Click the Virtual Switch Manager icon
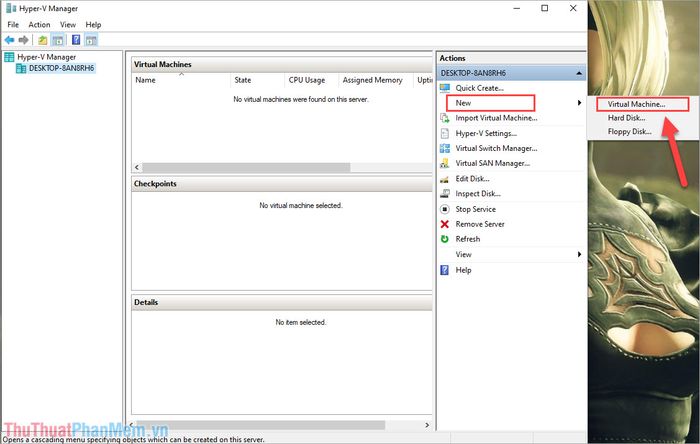700x444 pixels. pyautogui.click(x=445, y=148)
